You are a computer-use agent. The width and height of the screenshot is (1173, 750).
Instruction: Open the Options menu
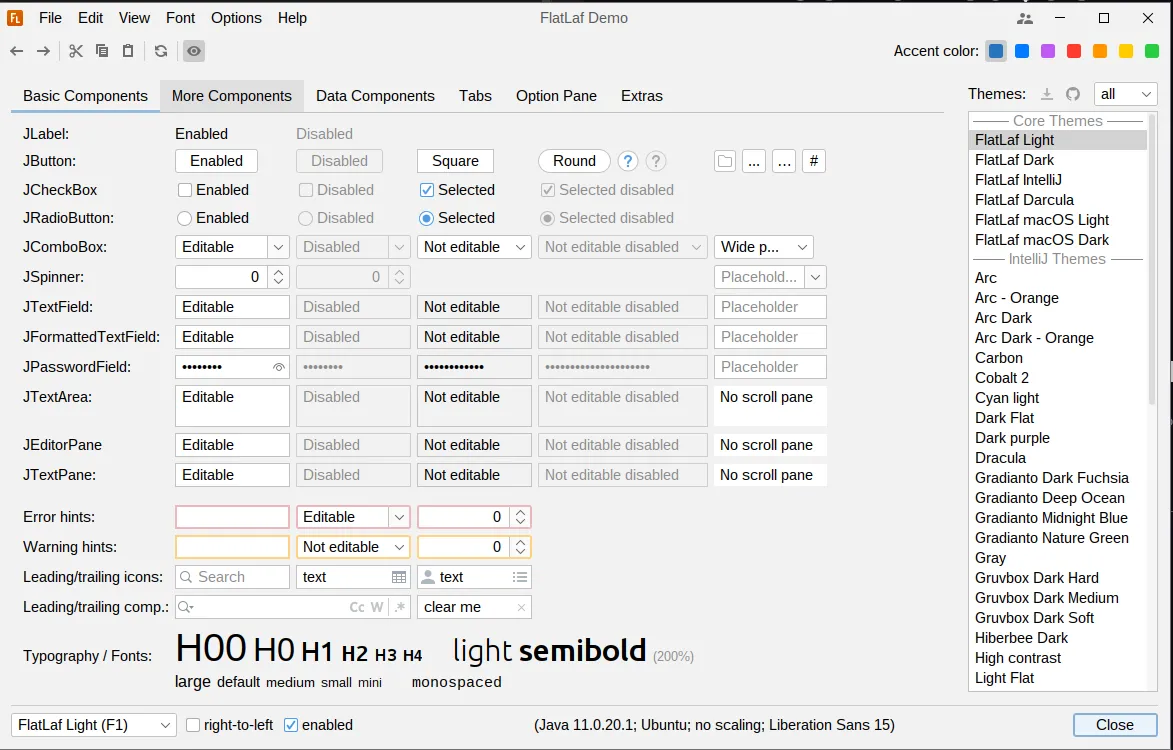point(236,18)
